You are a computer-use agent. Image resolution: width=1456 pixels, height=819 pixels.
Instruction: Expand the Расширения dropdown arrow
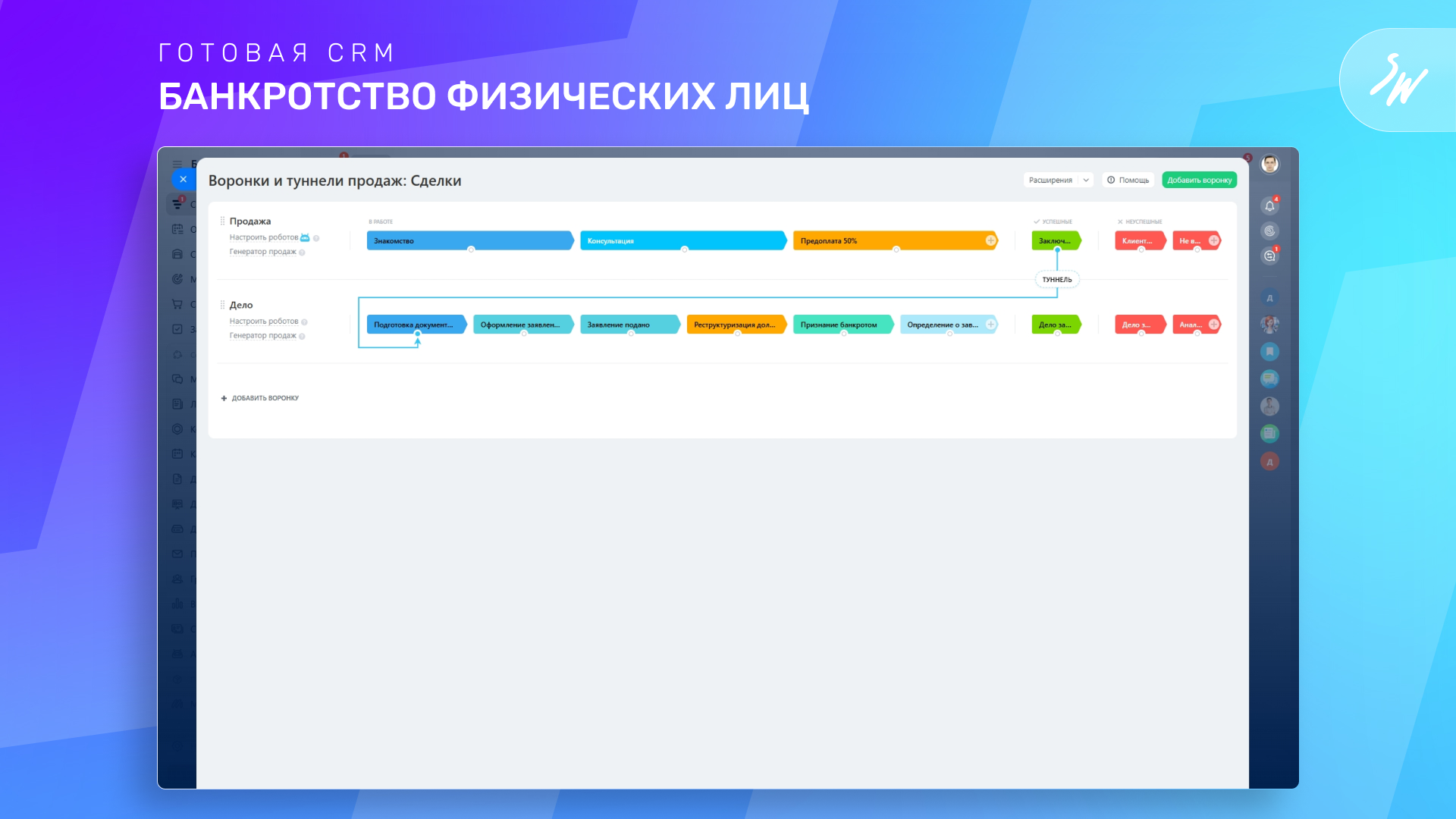coord(1086,180)
